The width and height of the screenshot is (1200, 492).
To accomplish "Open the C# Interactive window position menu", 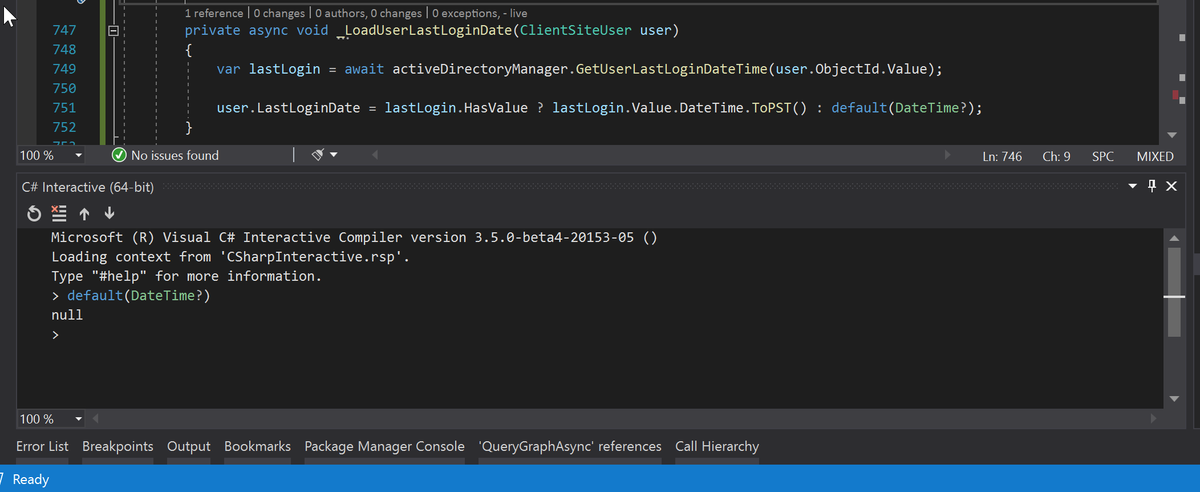I will 1133,187.
